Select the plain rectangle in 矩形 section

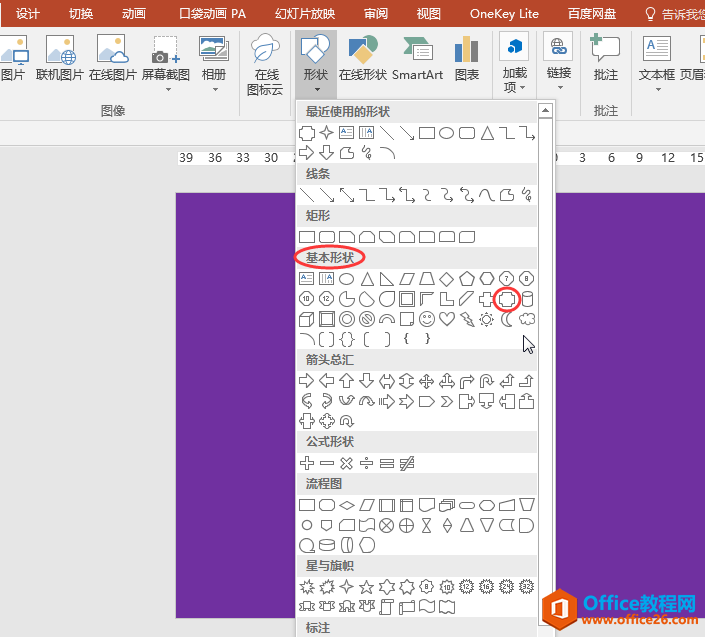click(x=307, y=237)
